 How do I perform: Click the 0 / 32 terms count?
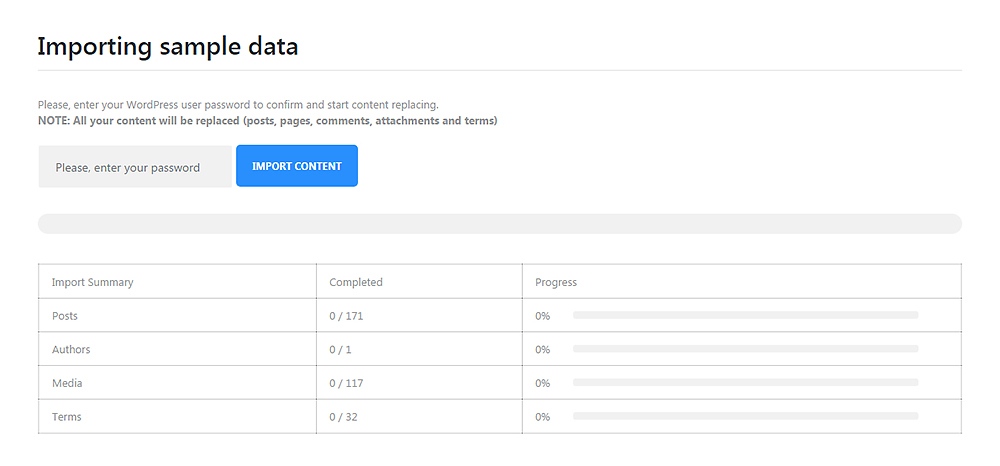click(343, 417)
